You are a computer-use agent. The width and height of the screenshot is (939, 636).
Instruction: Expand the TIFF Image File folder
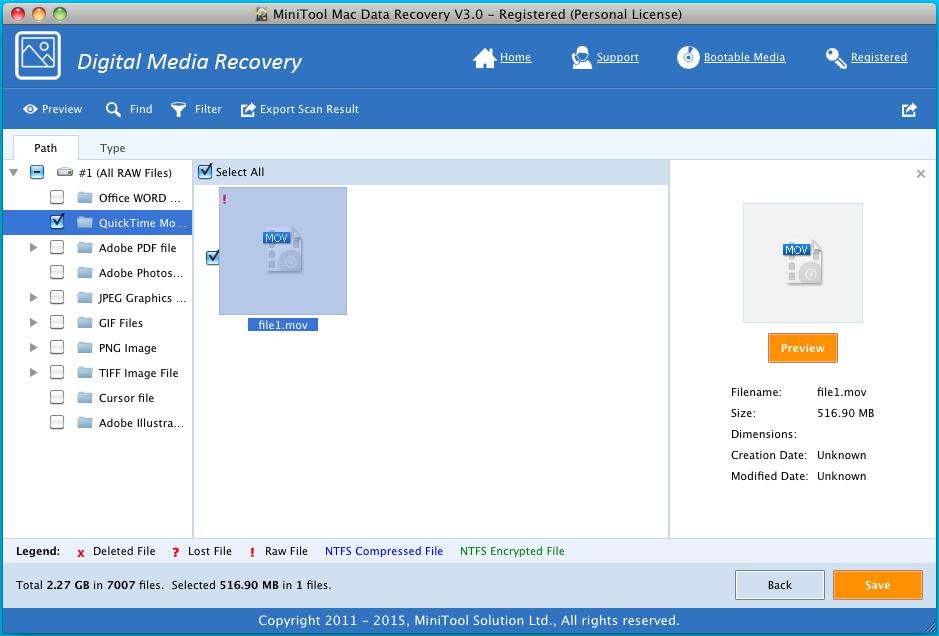point(34,372)
